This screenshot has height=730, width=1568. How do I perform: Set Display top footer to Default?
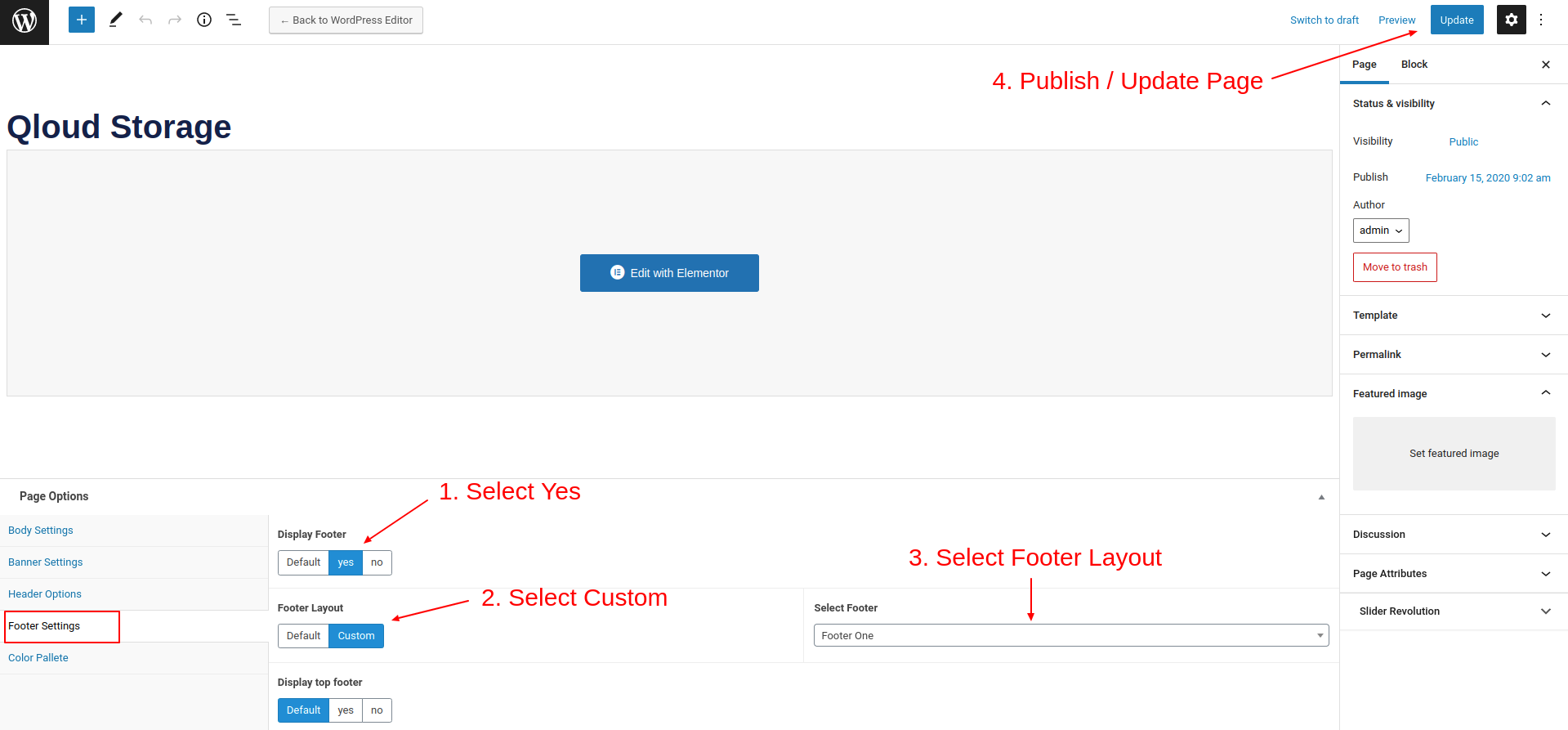pos(303,710)
